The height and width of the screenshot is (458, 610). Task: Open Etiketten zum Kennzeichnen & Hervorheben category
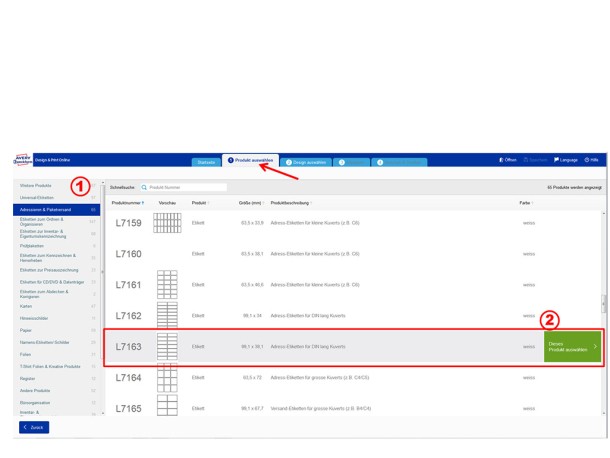point(56,258)
